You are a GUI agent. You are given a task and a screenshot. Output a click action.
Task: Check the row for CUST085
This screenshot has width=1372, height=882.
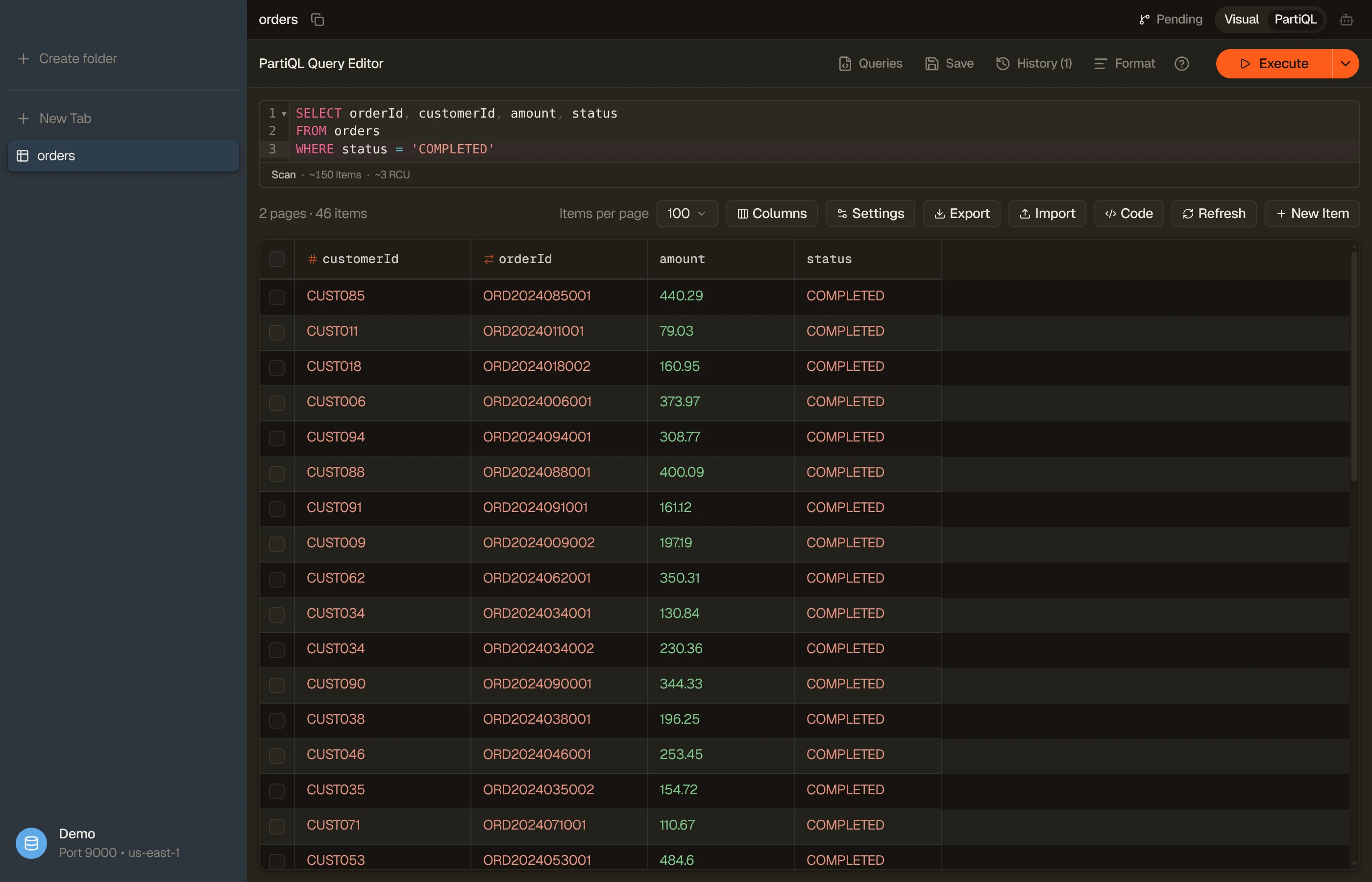[276, 297]
